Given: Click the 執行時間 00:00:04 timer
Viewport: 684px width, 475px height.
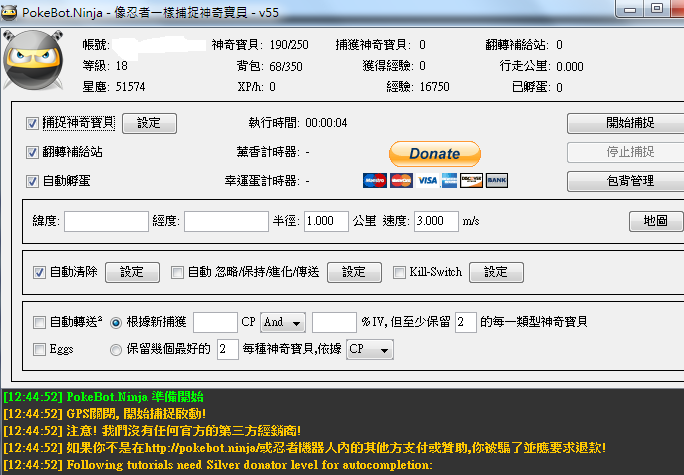Looking at the screenshot, I should pos(326,123).
